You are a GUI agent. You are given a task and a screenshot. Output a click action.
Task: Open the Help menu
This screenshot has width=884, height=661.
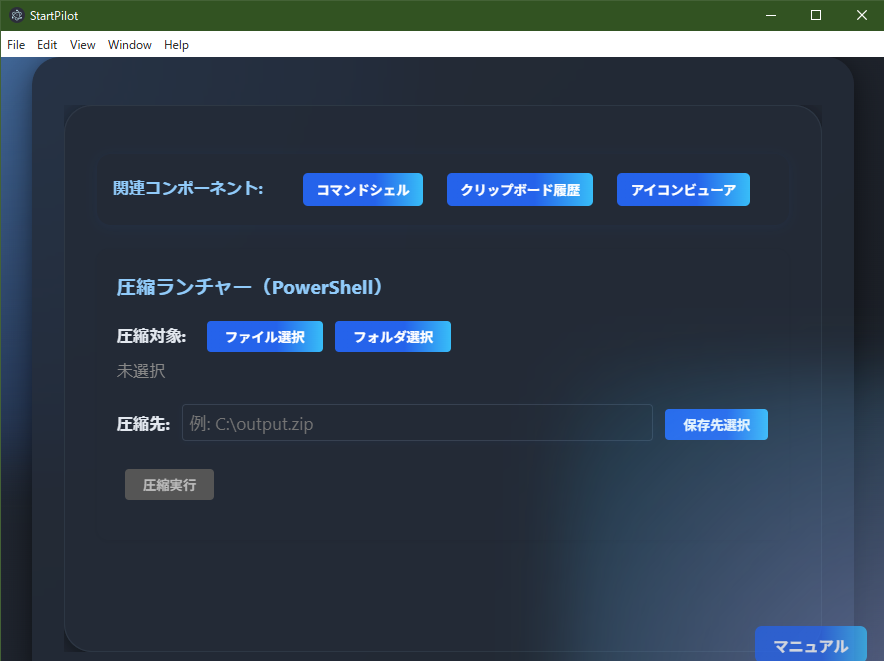[176, 45]
